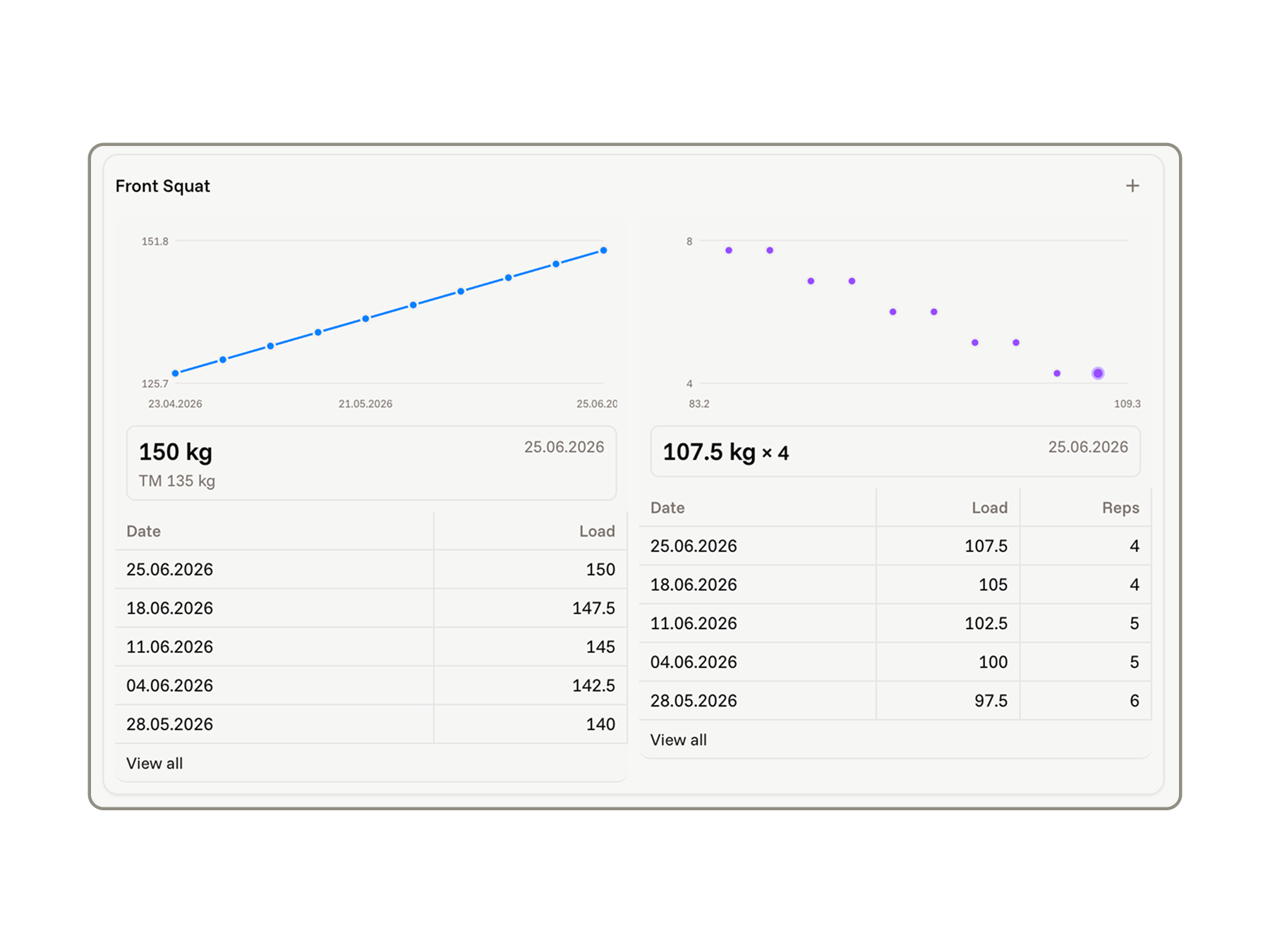Click the 105 load cell
Screen dimensions: 1270x952
[948, 585]
